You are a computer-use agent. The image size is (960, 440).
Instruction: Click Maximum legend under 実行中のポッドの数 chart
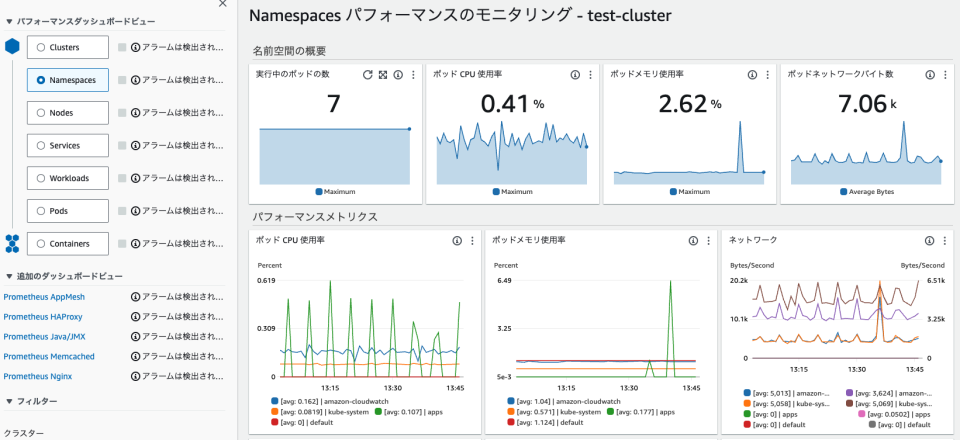point(336,192)
